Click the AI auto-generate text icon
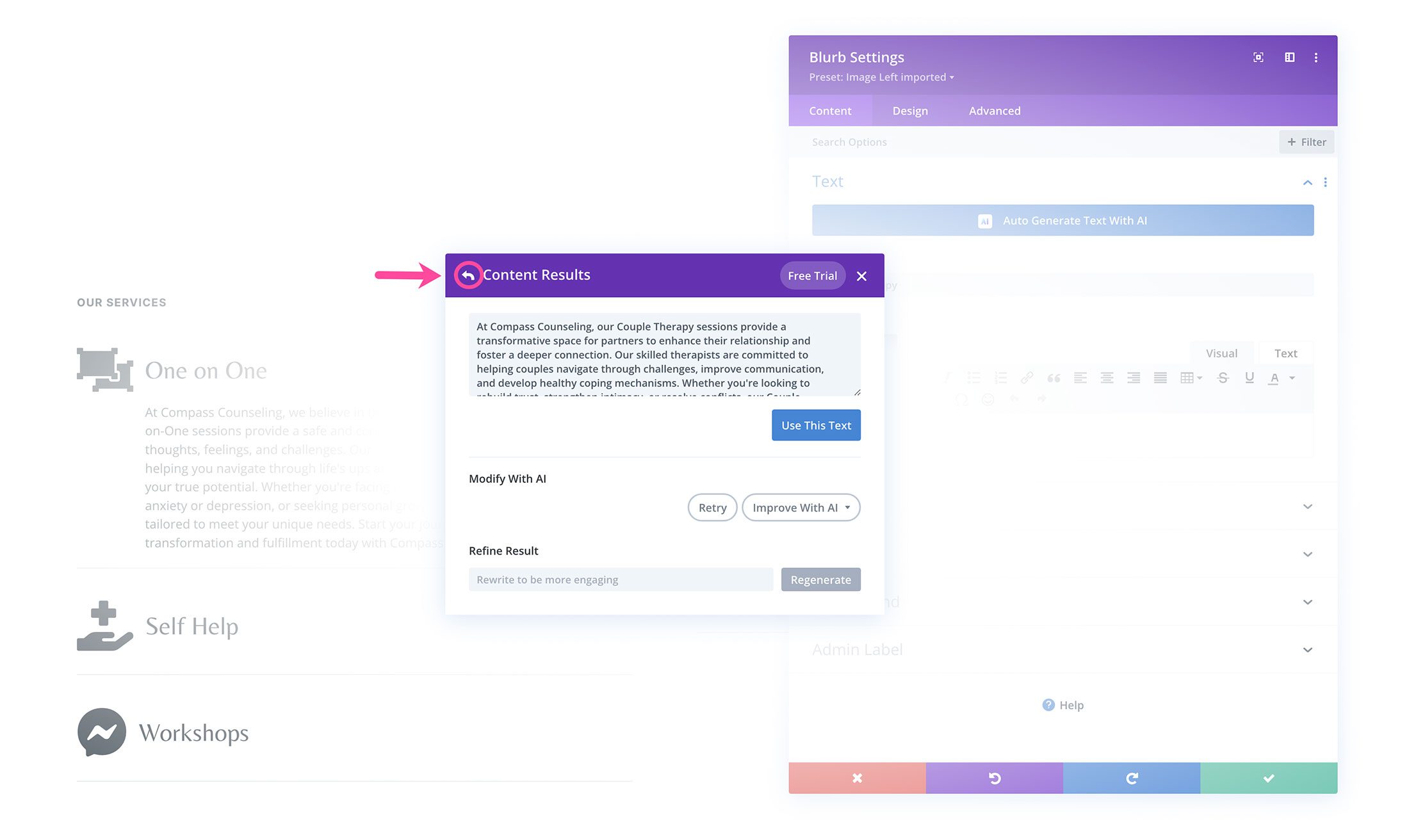Viewport: 1409px width, 840px height. click(986, 220)
